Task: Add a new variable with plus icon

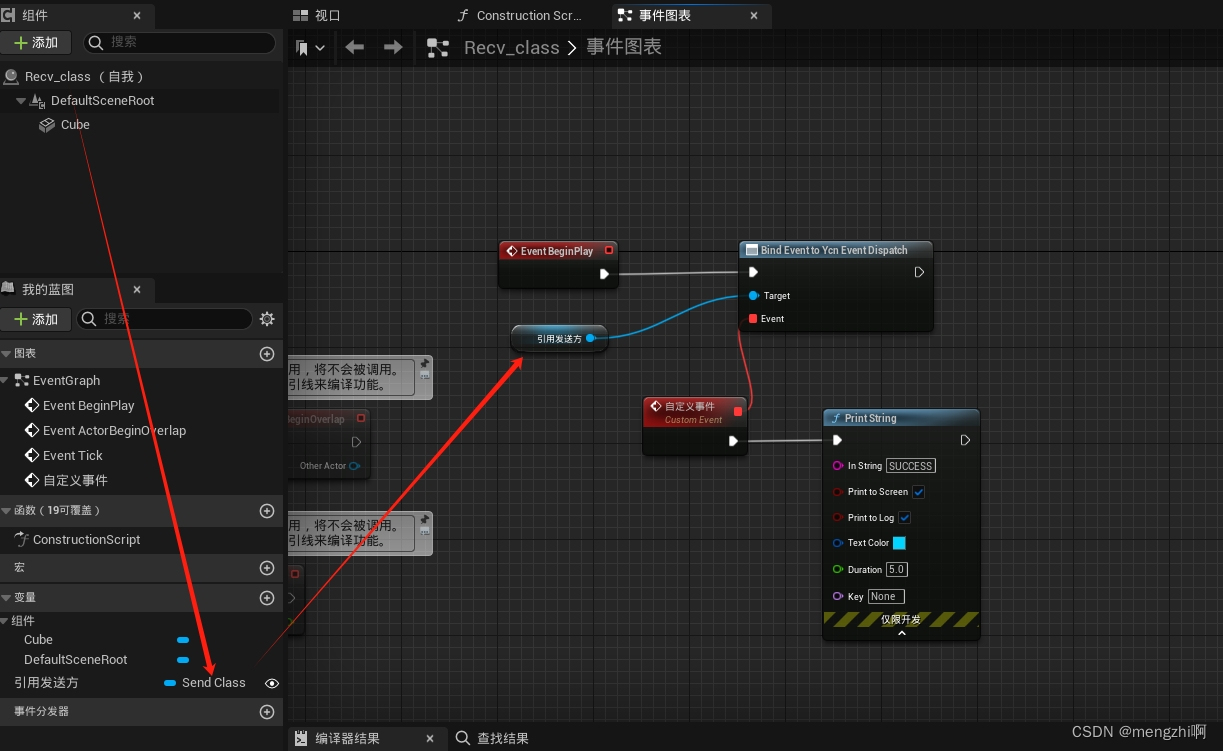Action: [267, 598]
